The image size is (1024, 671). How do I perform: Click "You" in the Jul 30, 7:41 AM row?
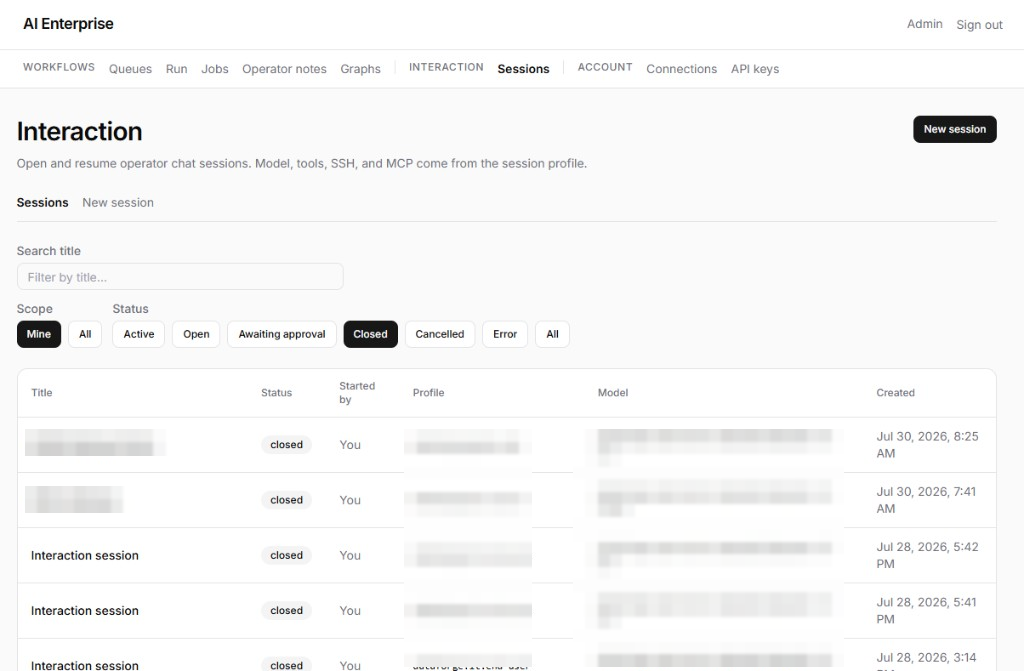click(x=349, y=500)
